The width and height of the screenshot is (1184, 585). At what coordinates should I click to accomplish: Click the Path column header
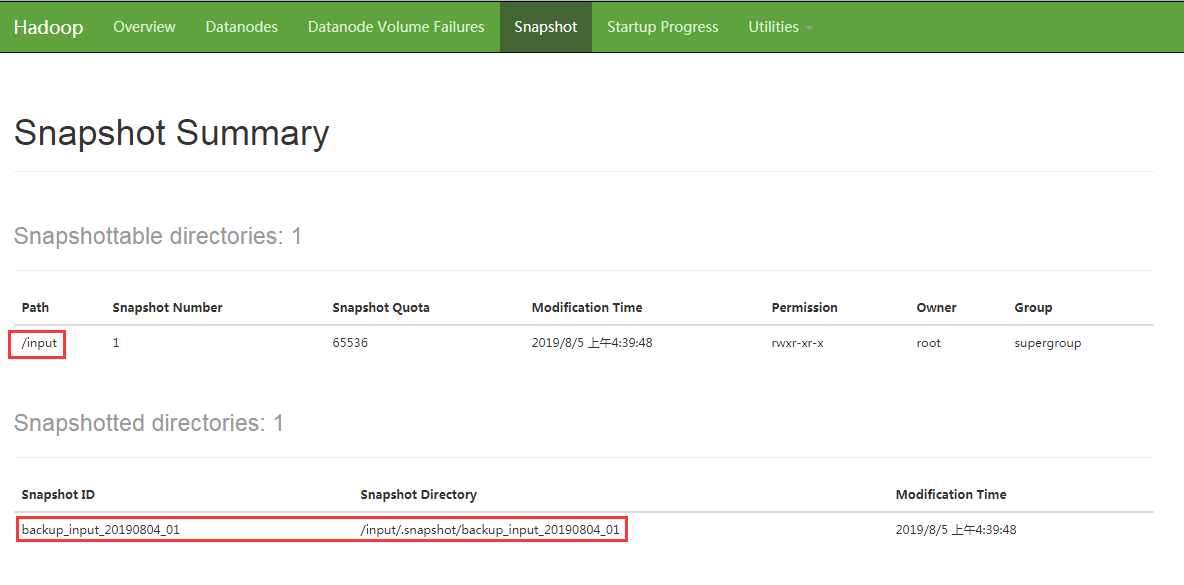click(35, 307)
